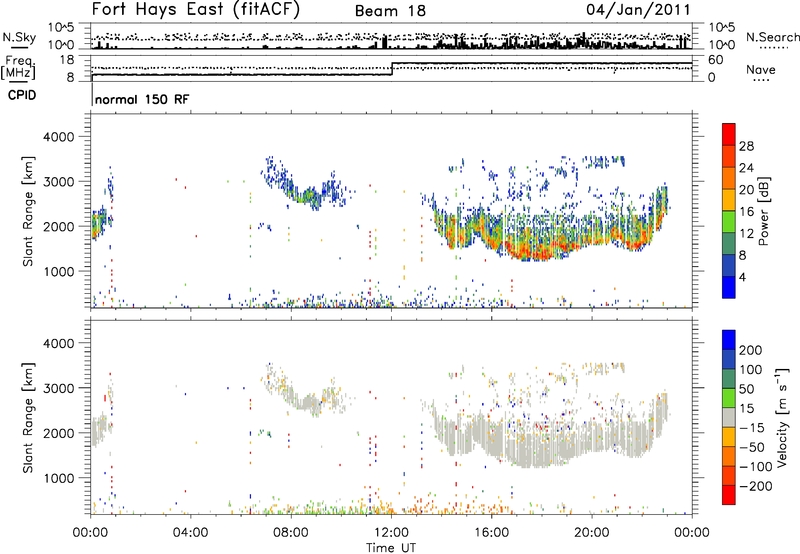Screen dimensions: 800x554
Task: Click the '4' power colorbar tick label
Action: (742, 277)
